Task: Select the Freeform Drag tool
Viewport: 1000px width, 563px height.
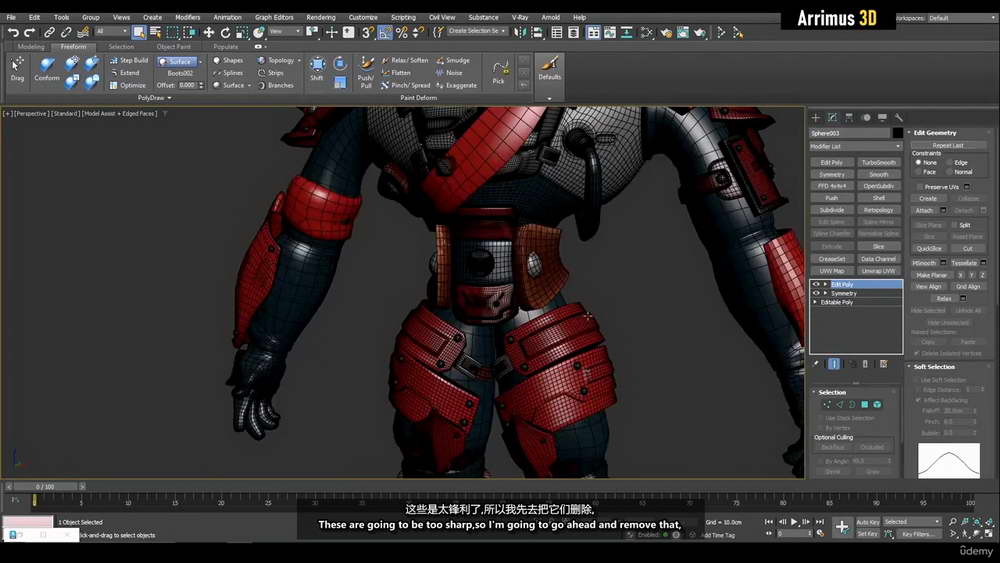Action: tap(17, 69)
